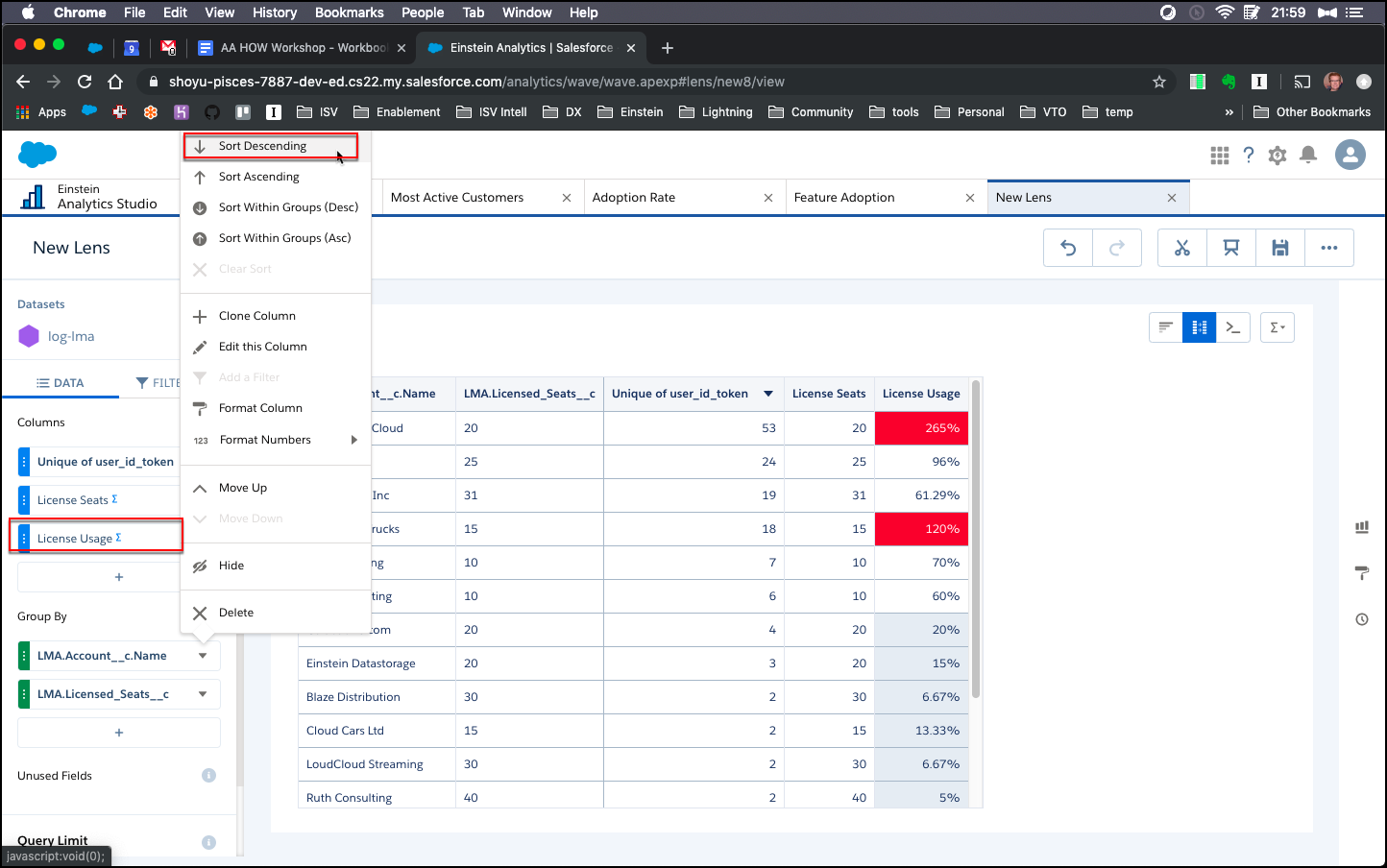Click the scissors clip-to-designer icon
This screenshot has height=868, width=1387.
click(1182, 248)
